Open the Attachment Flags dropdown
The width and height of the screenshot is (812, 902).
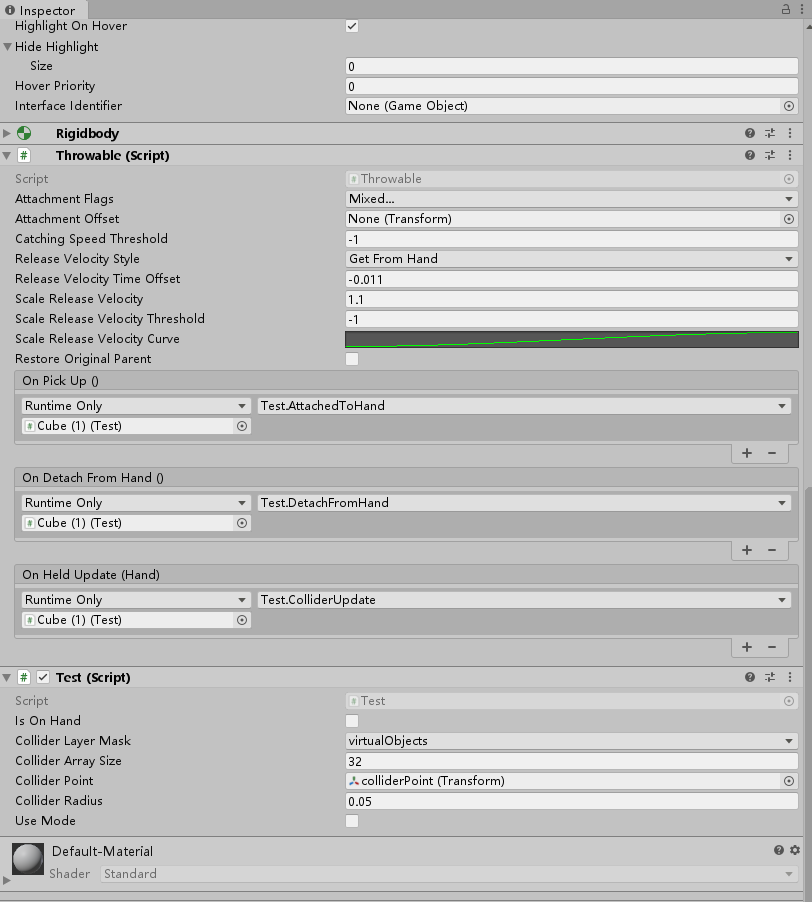570,198
